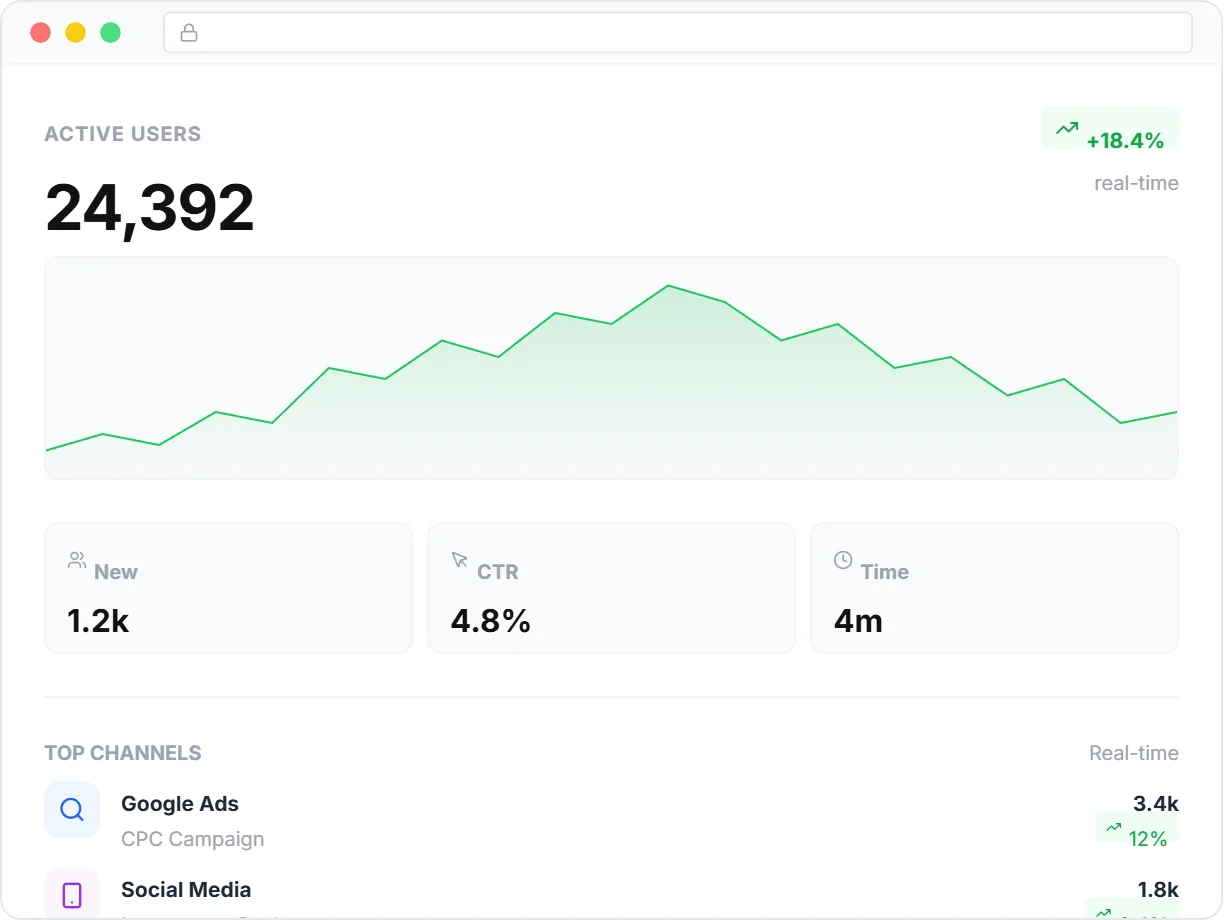Select the Social Media device icon
Screen dimensions: 1224x920
72,894
